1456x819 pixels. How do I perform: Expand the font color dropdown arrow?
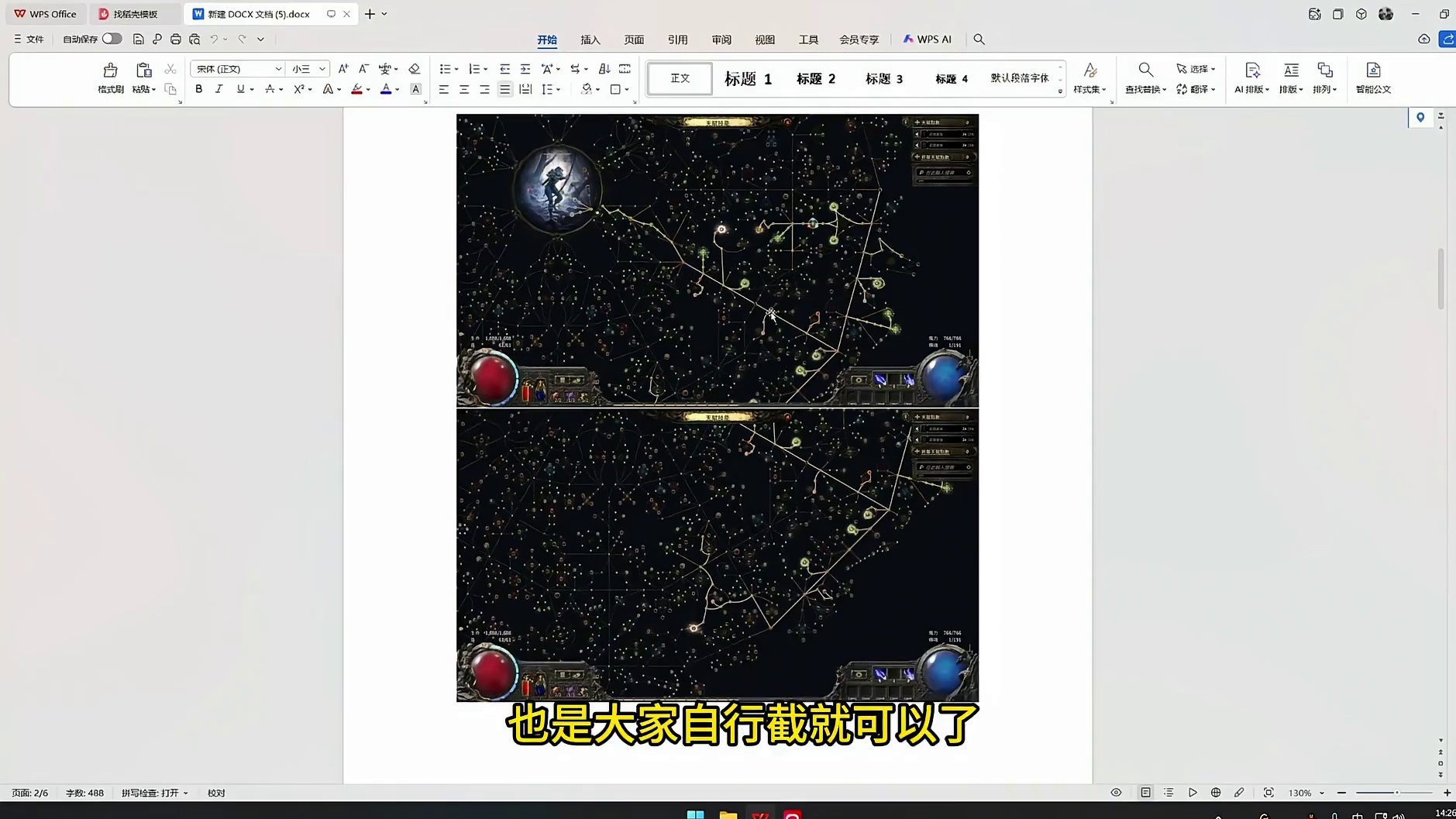[x=396, y=89]
